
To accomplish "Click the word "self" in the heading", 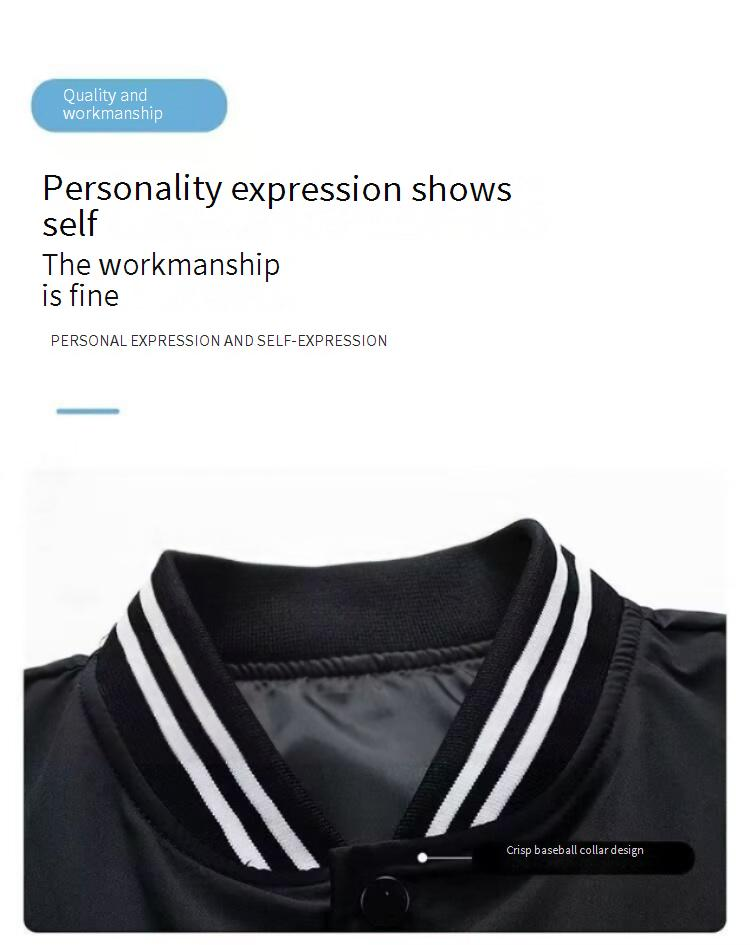I will tap(70, 224).
